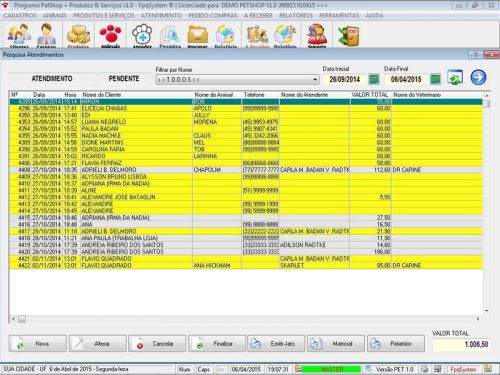Open the Produtos boxes icon
500x375 pixels.
click(x=78, y=35)
